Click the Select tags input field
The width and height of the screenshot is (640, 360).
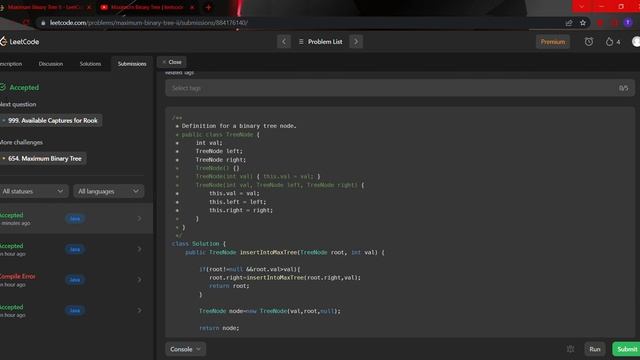[x=400, y=88]
